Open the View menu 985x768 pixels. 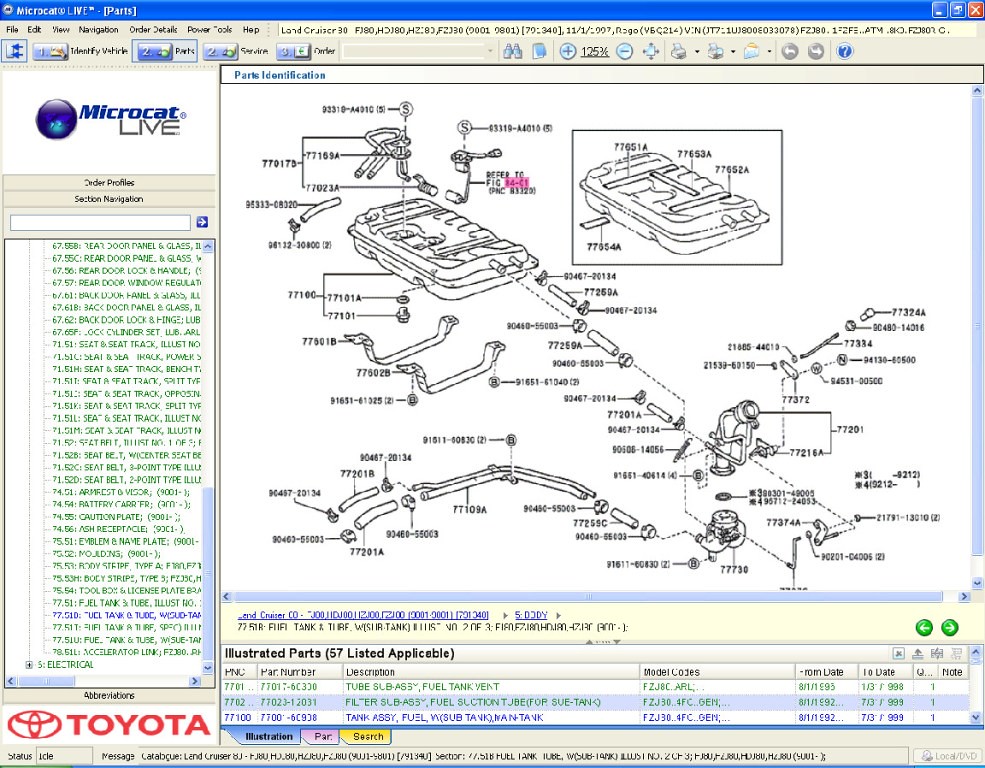tap(61, 30)
